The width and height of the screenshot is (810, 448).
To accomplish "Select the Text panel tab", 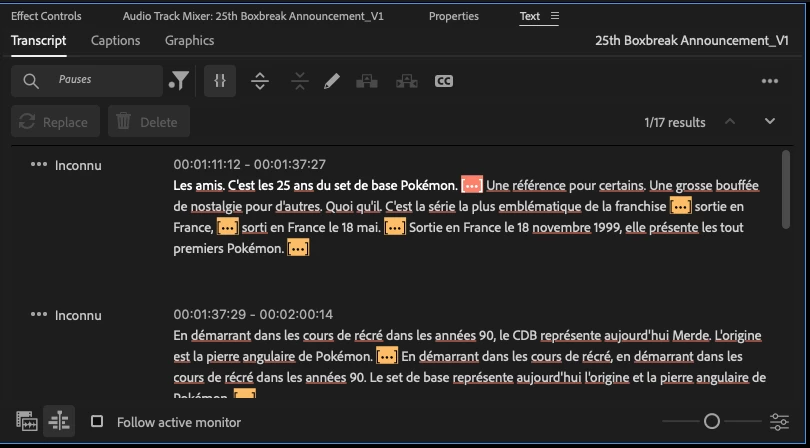I will tap(529, 16).
